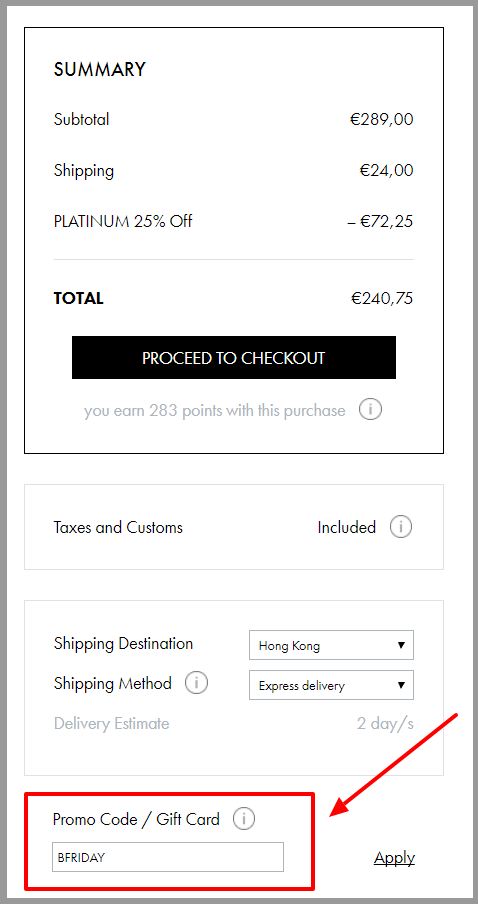Show info for Promo Code / Gift Card

244,819
